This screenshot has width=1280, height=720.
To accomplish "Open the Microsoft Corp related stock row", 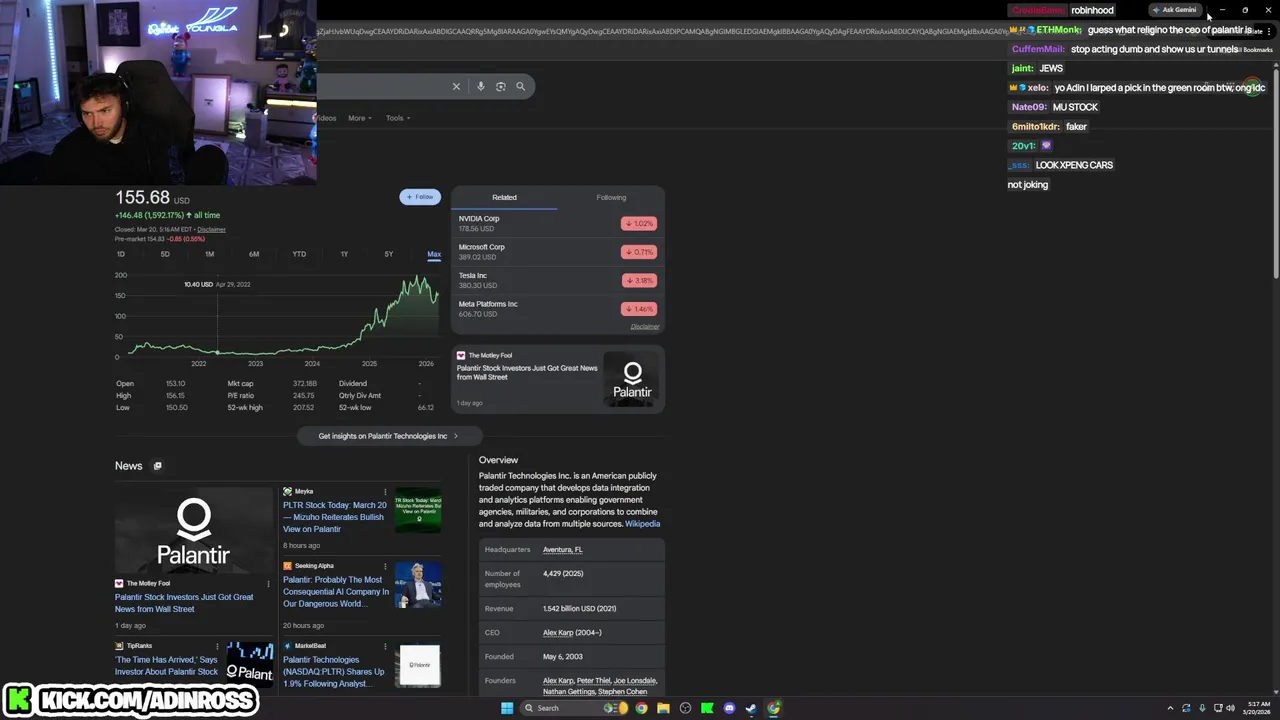I will [x=557, y=252].
